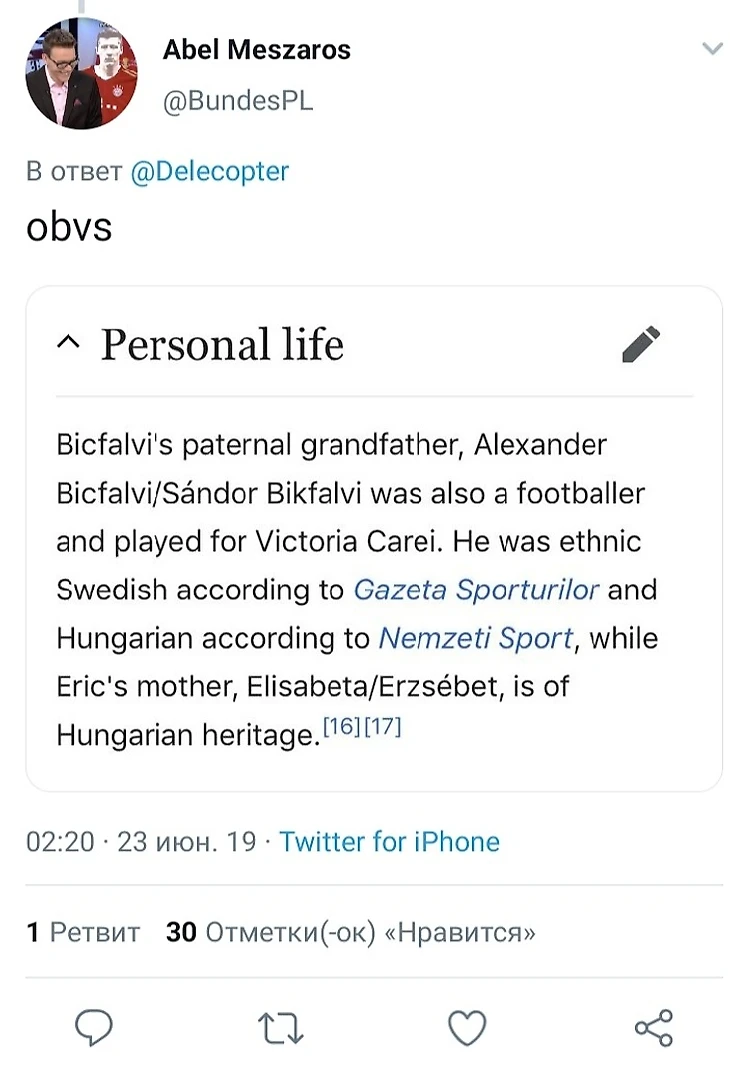
Task: Tap the share icon
Action: coord(654,1027)
